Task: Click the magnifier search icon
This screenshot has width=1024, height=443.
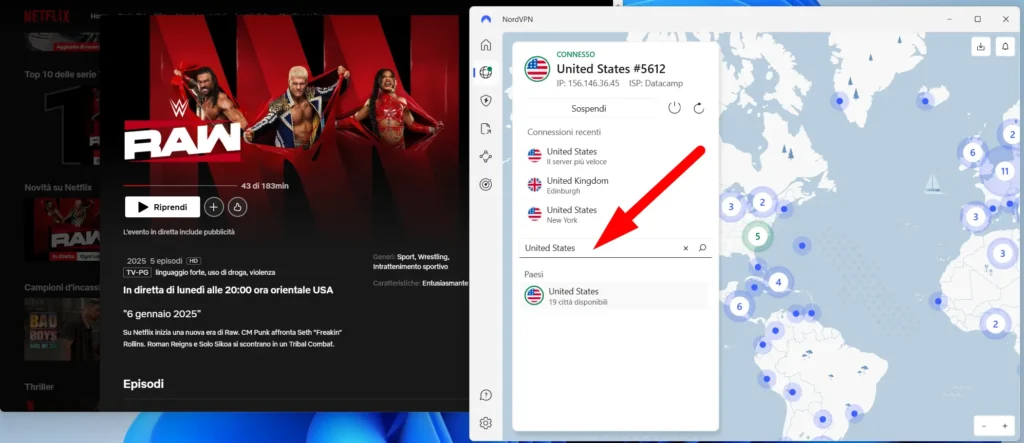Action: 703,248
